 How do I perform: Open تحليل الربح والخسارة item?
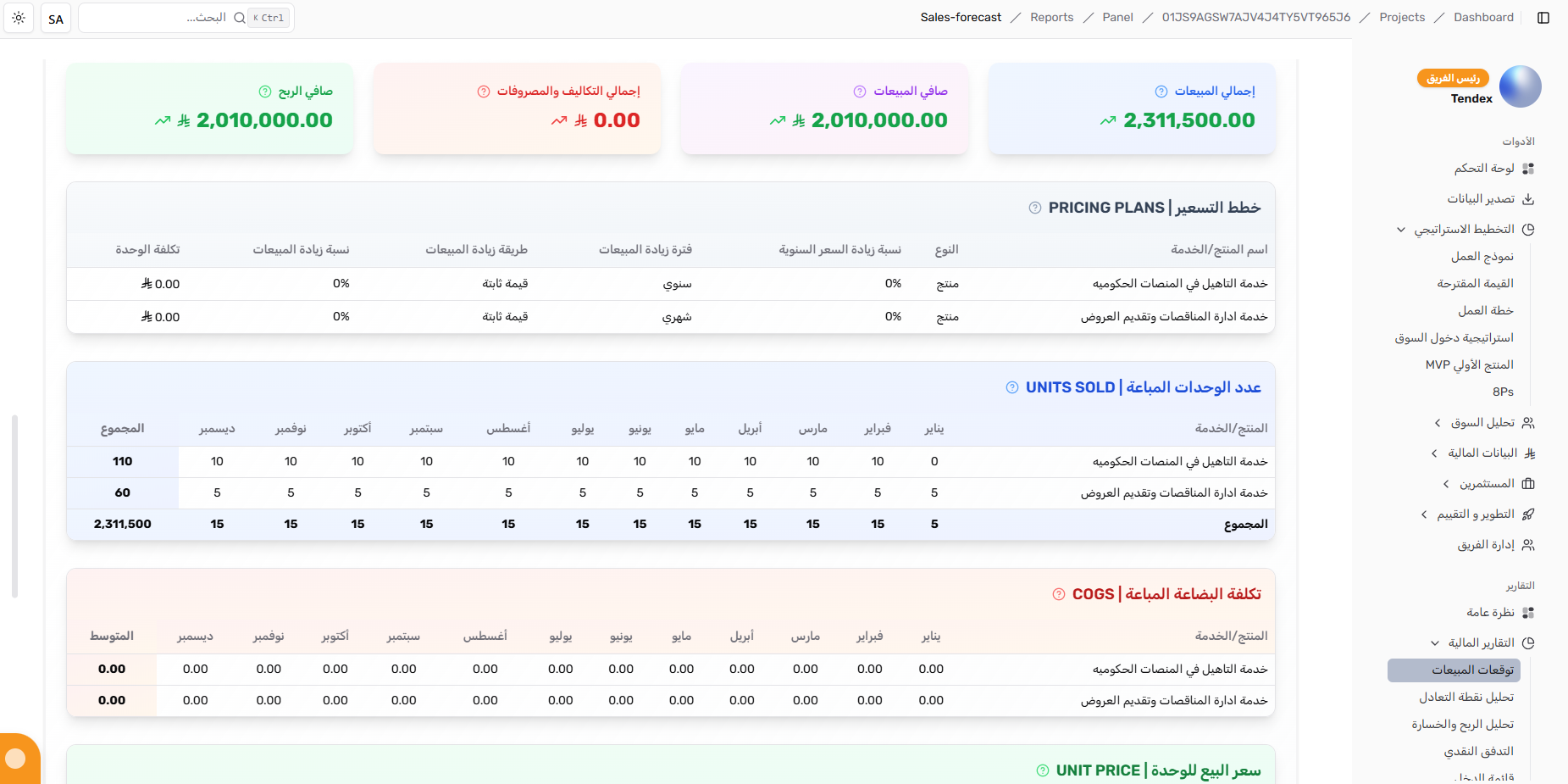(x=1462, y=724)
